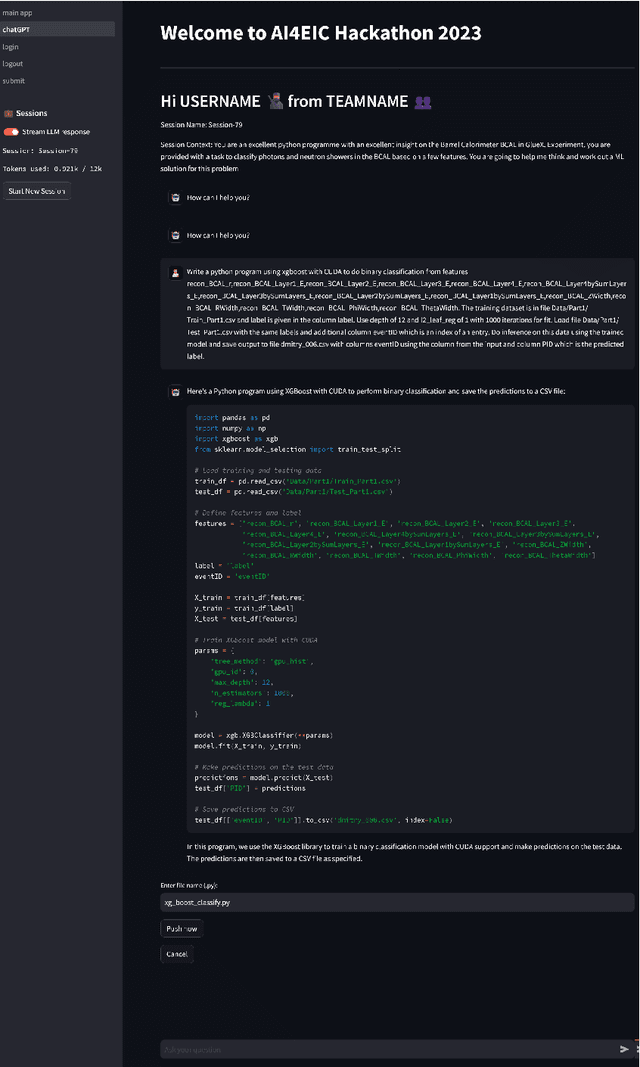Click the people emoji after TEAMNAME
Screen dimensions: 640x1067
(x=422, y=101)
